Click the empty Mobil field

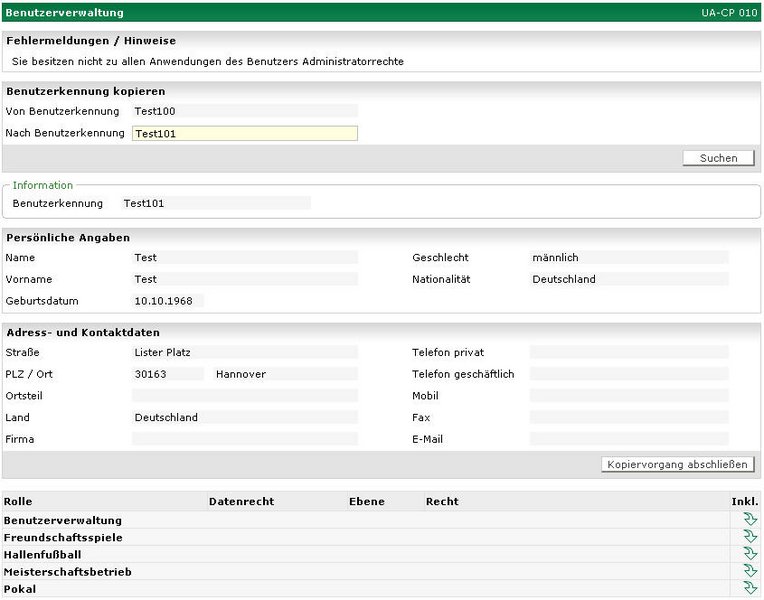628,396
